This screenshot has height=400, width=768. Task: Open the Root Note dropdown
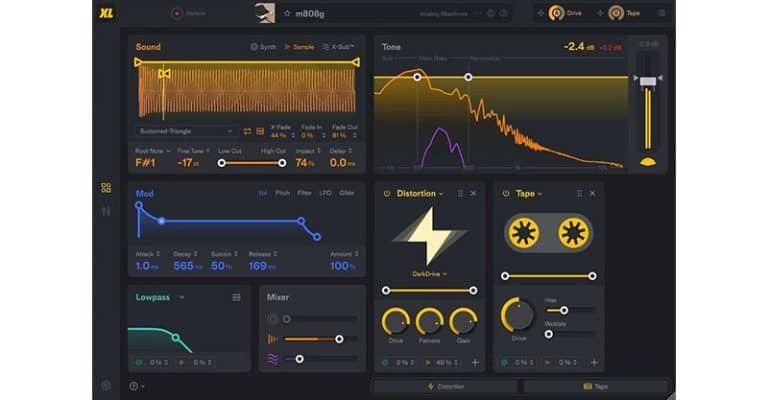(153, 151)
